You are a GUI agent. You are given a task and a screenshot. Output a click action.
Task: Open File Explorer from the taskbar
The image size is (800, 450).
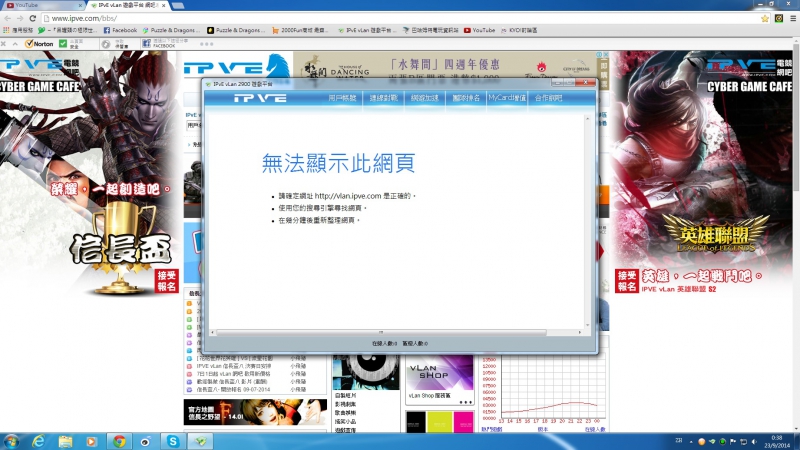[65, 441]
